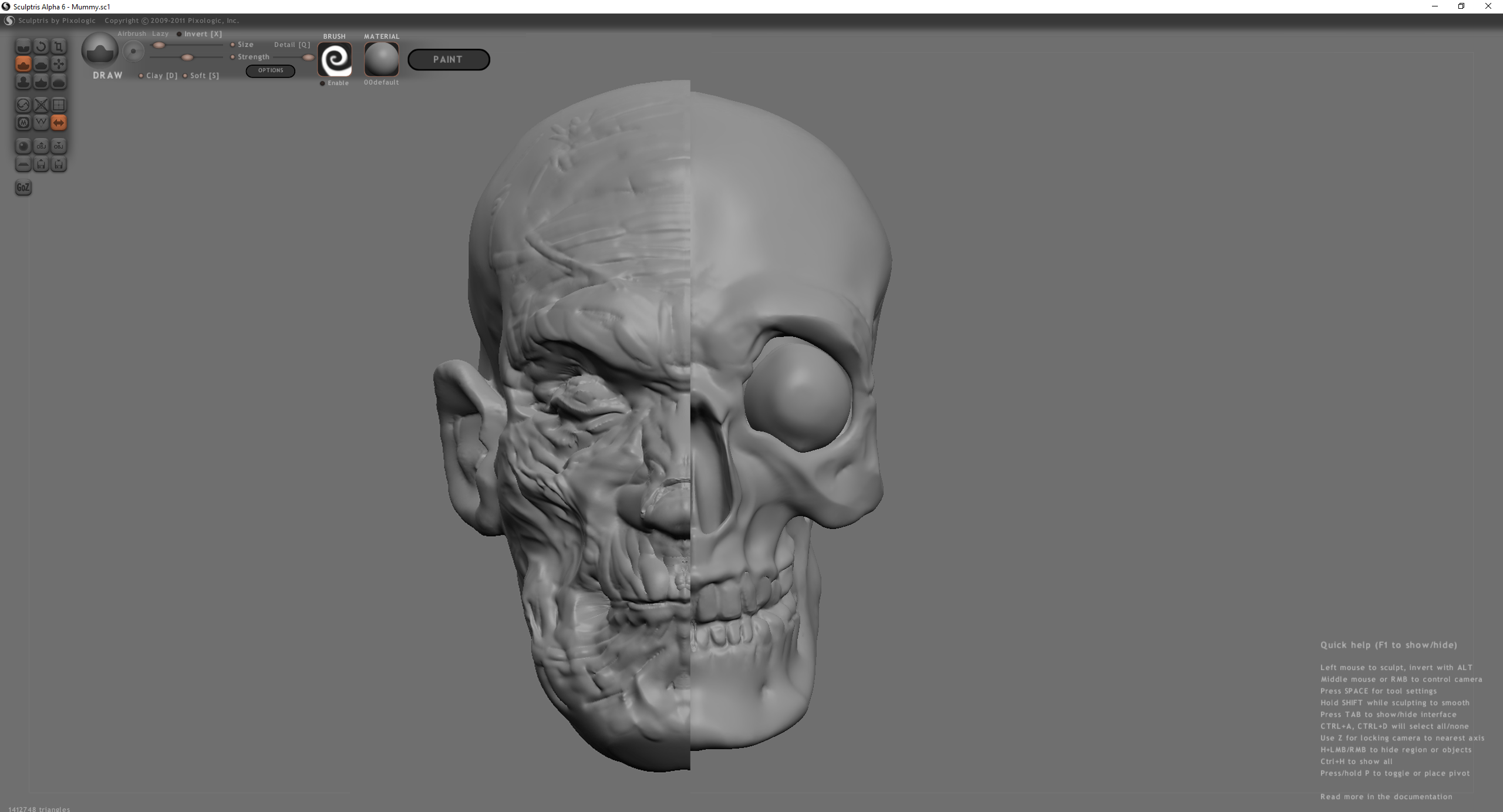Click the triangles count status text
Image resolution: width=1503 pixels, height=812 pixels.
pos(39,808)
